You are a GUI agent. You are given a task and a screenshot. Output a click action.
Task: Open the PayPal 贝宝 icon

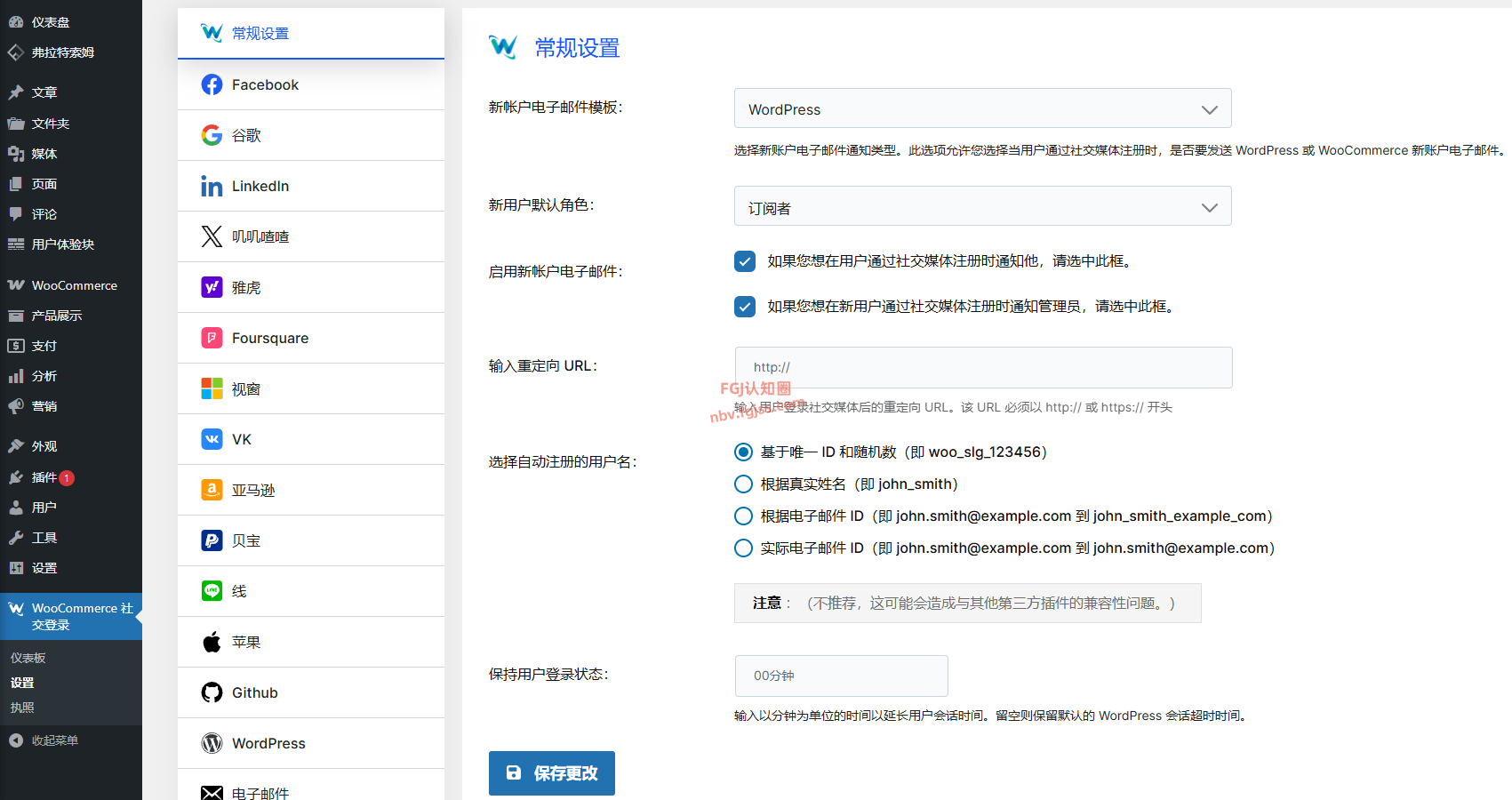tap(212, 540)
